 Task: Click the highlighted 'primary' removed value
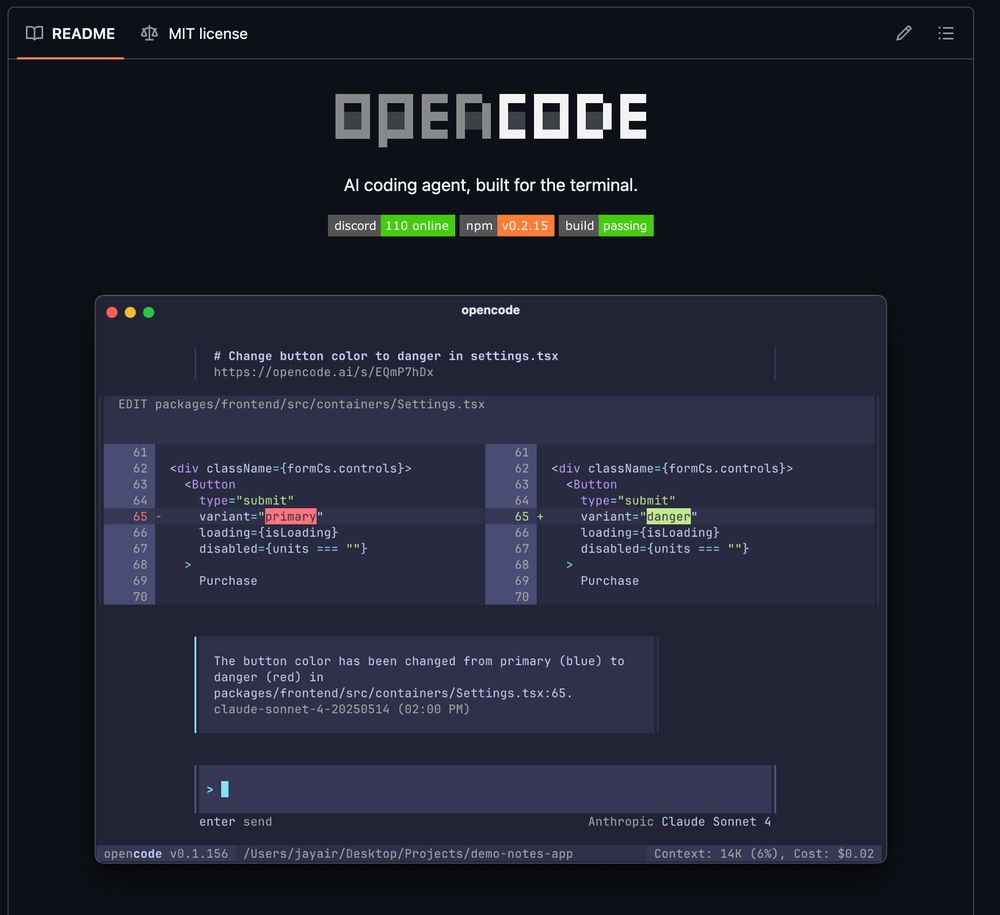(290, 516)
